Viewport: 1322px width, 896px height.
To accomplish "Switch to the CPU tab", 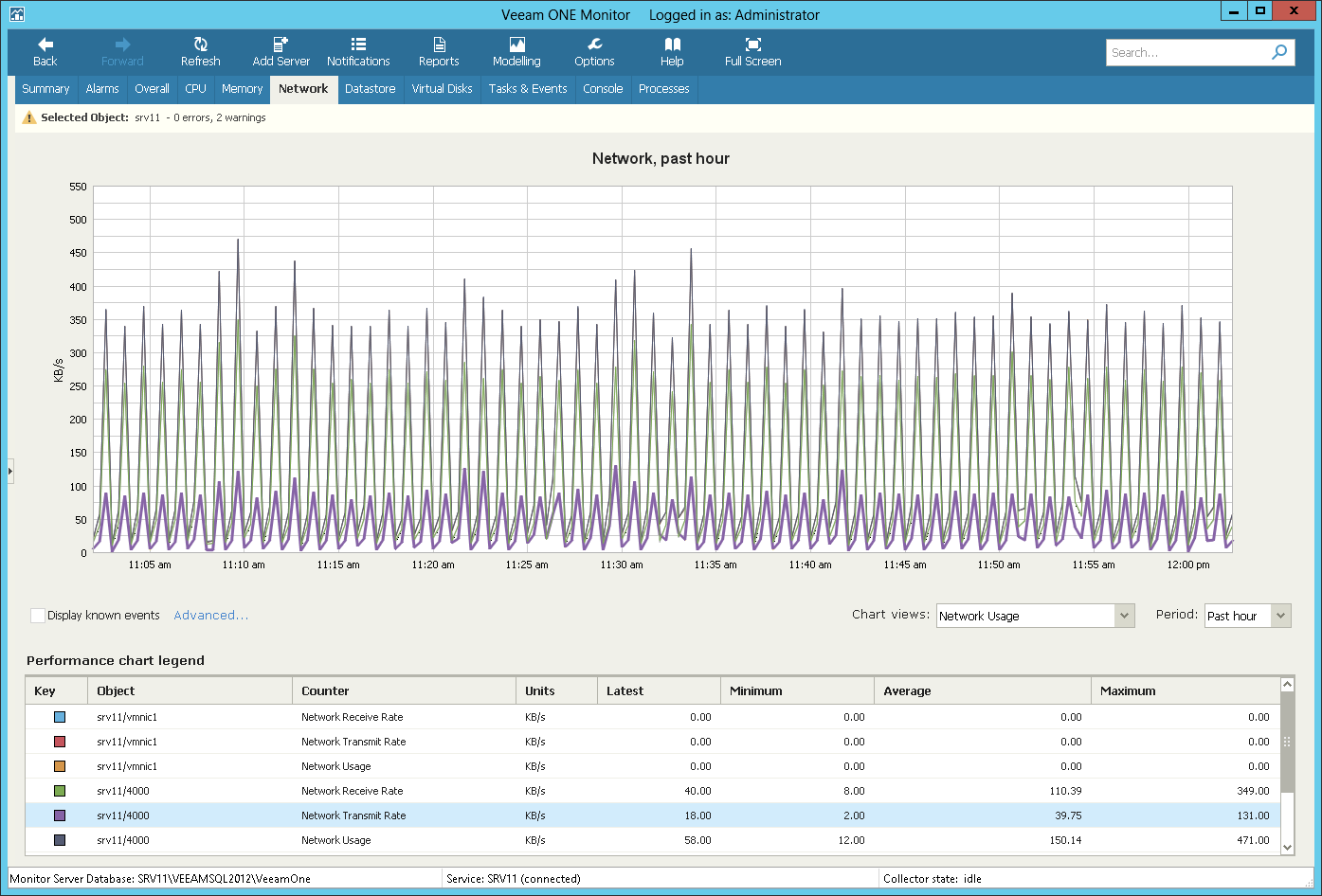I will coord(195,89).
